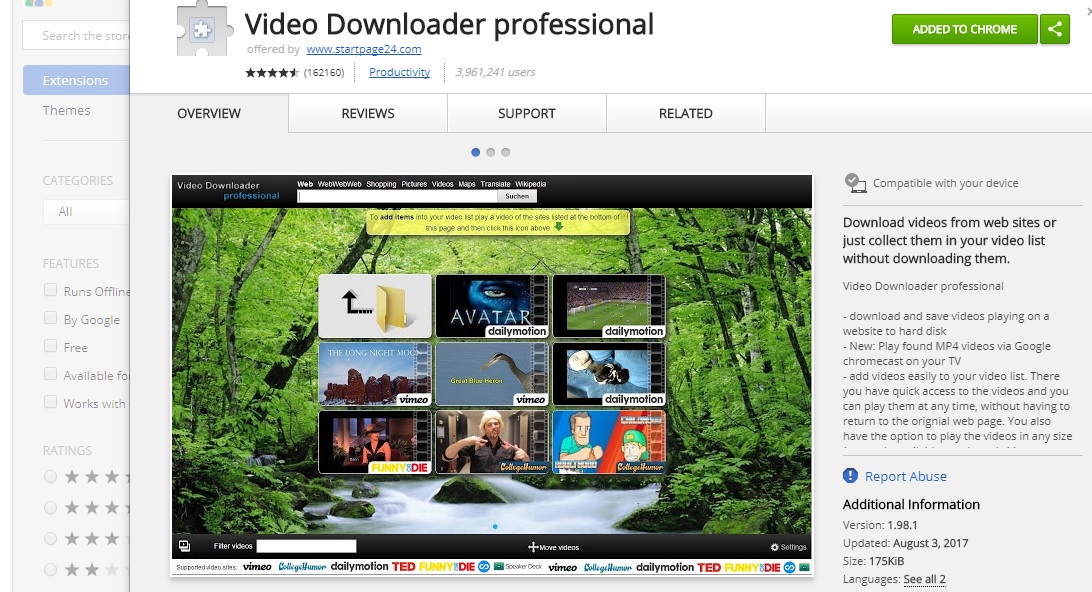Click the first carousel dot
This screenshot has width=1092, height=592.
[476, 152]
